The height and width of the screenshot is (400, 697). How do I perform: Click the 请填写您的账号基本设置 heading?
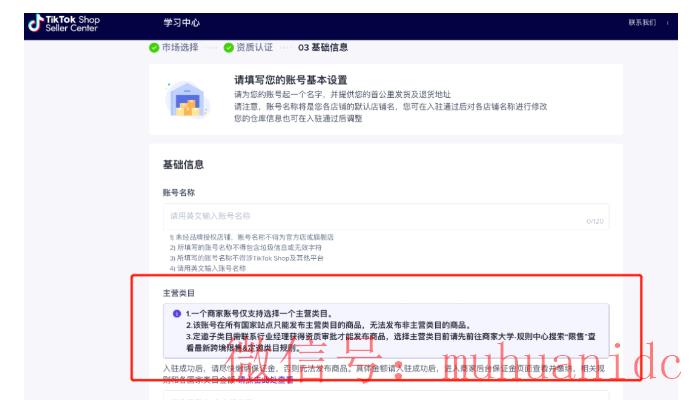click(290, 79)
